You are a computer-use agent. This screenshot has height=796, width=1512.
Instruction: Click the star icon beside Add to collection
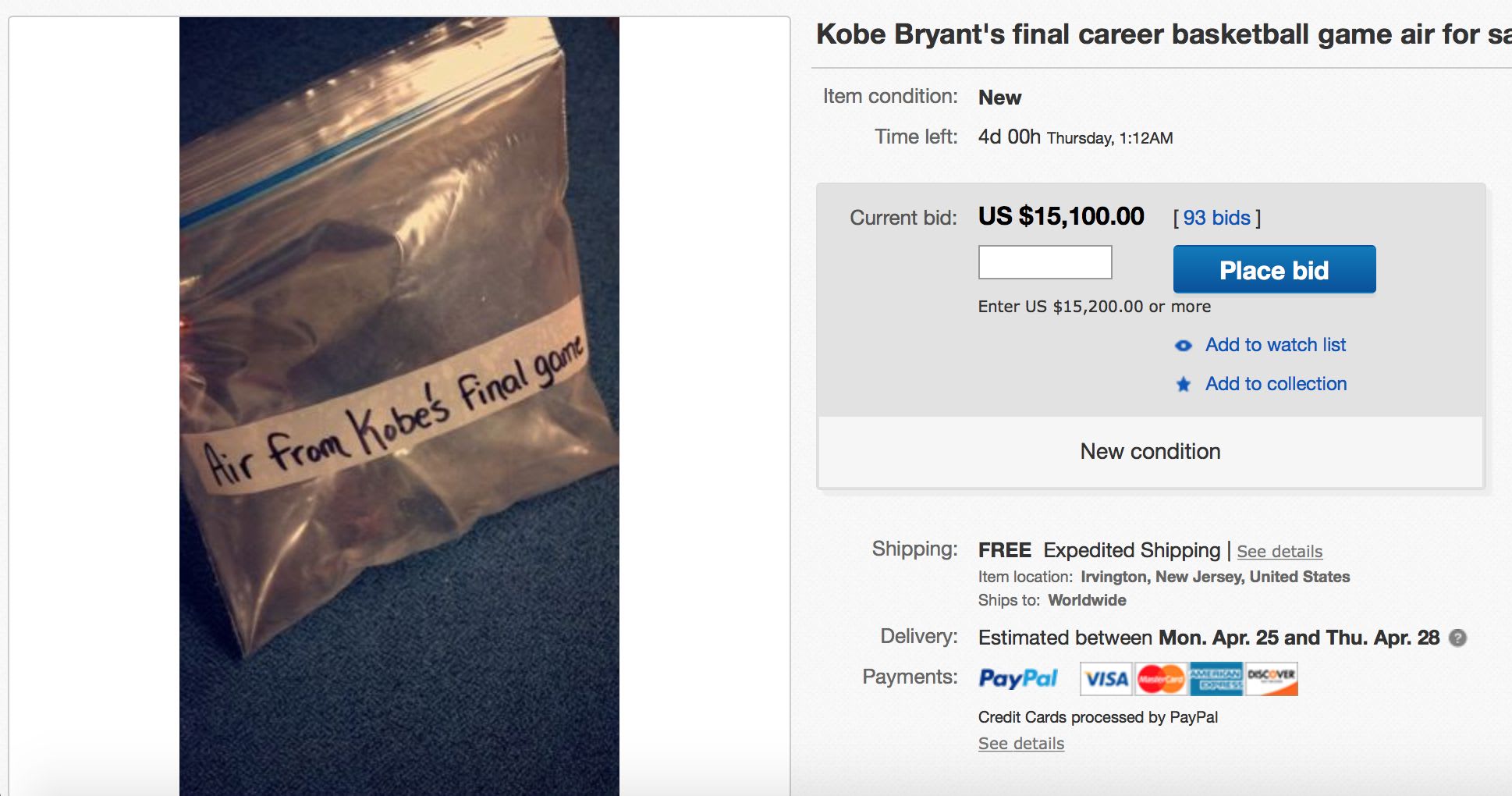click(1183, 384)
